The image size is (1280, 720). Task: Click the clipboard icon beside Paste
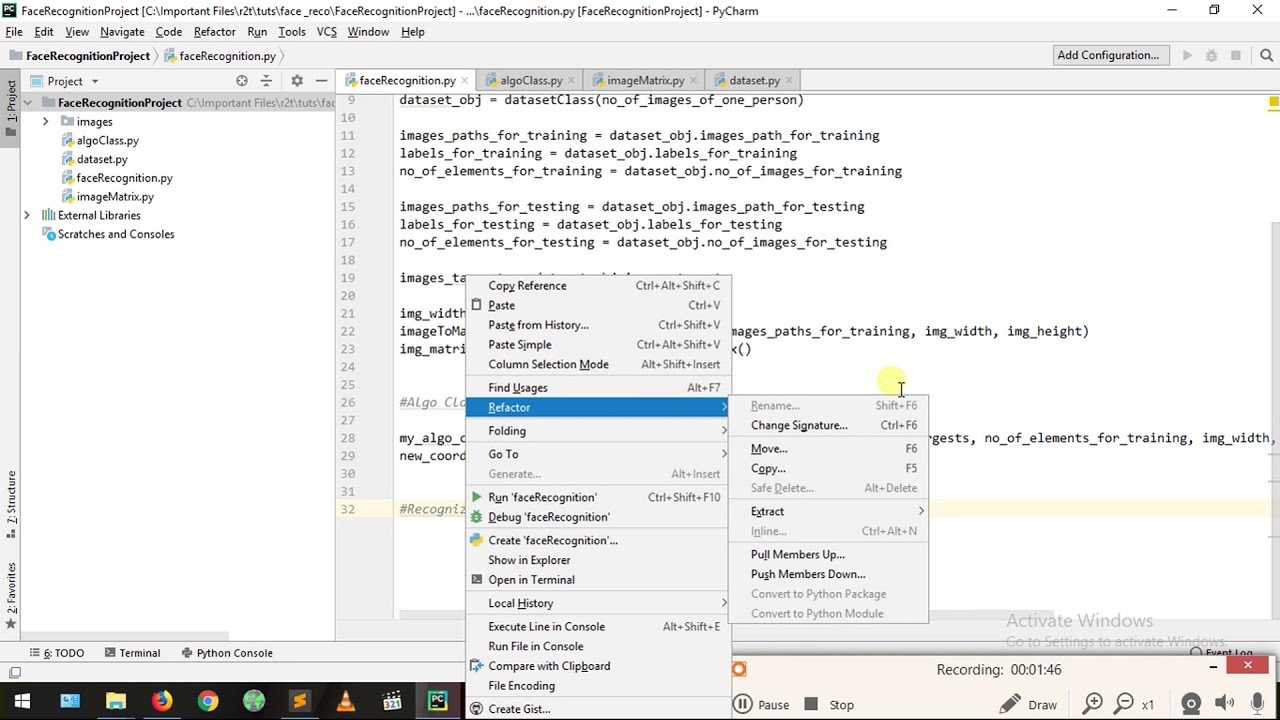point(477,305)
